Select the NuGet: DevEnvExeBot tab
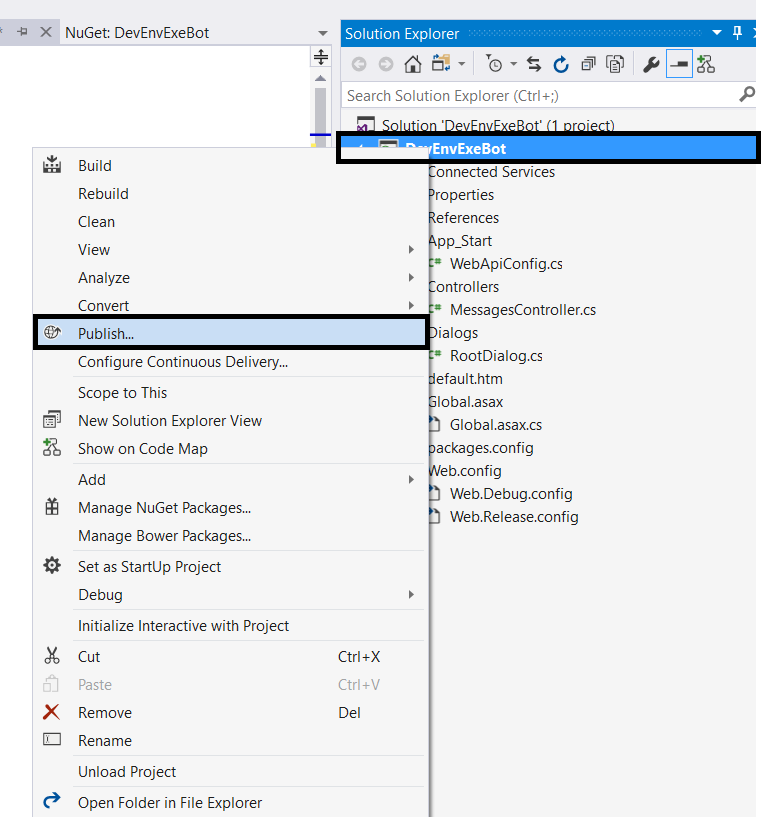 [x=137, y=33]
